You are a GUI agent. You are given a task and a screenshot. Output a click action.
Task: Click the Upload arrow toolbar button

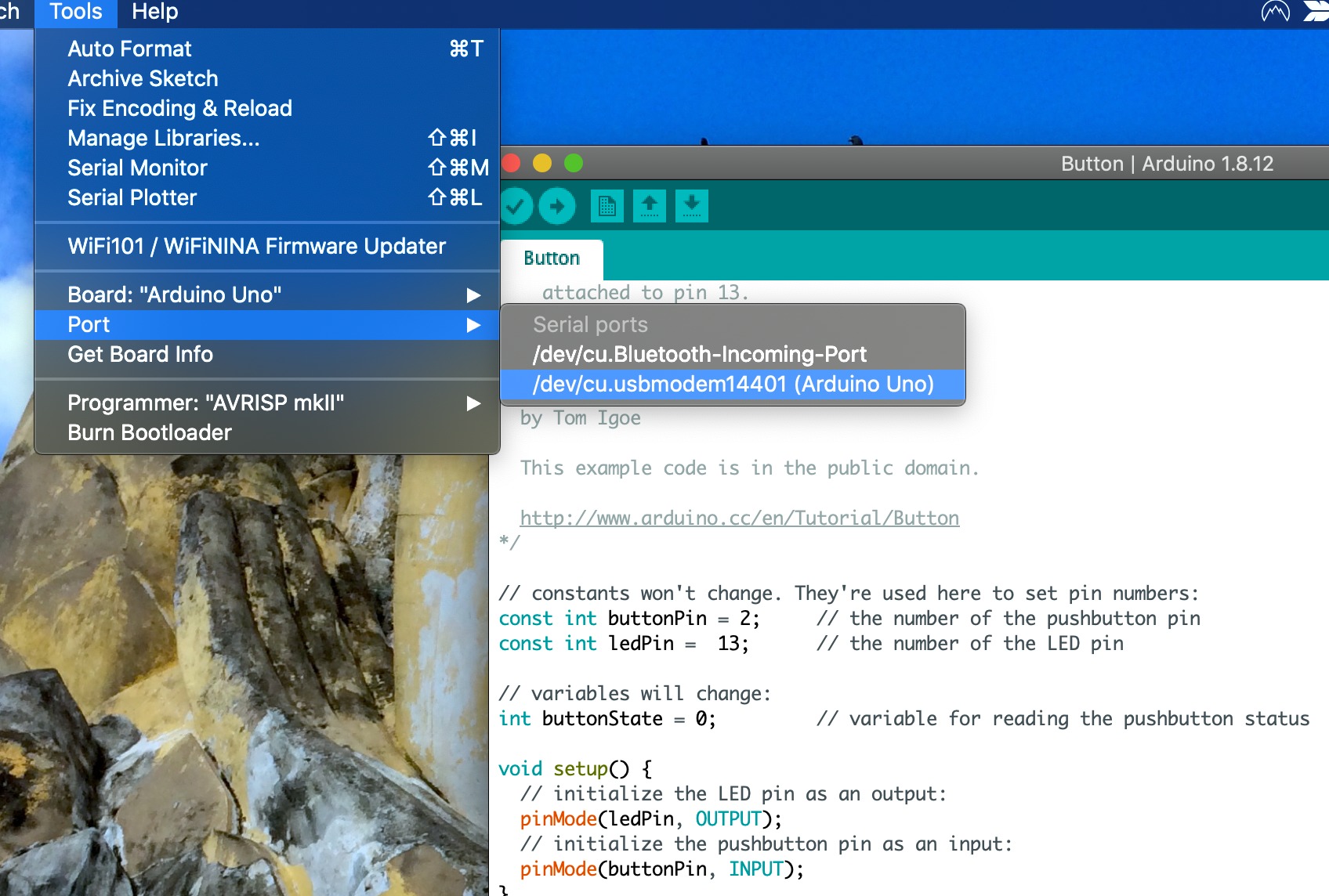tap(557, 207)
